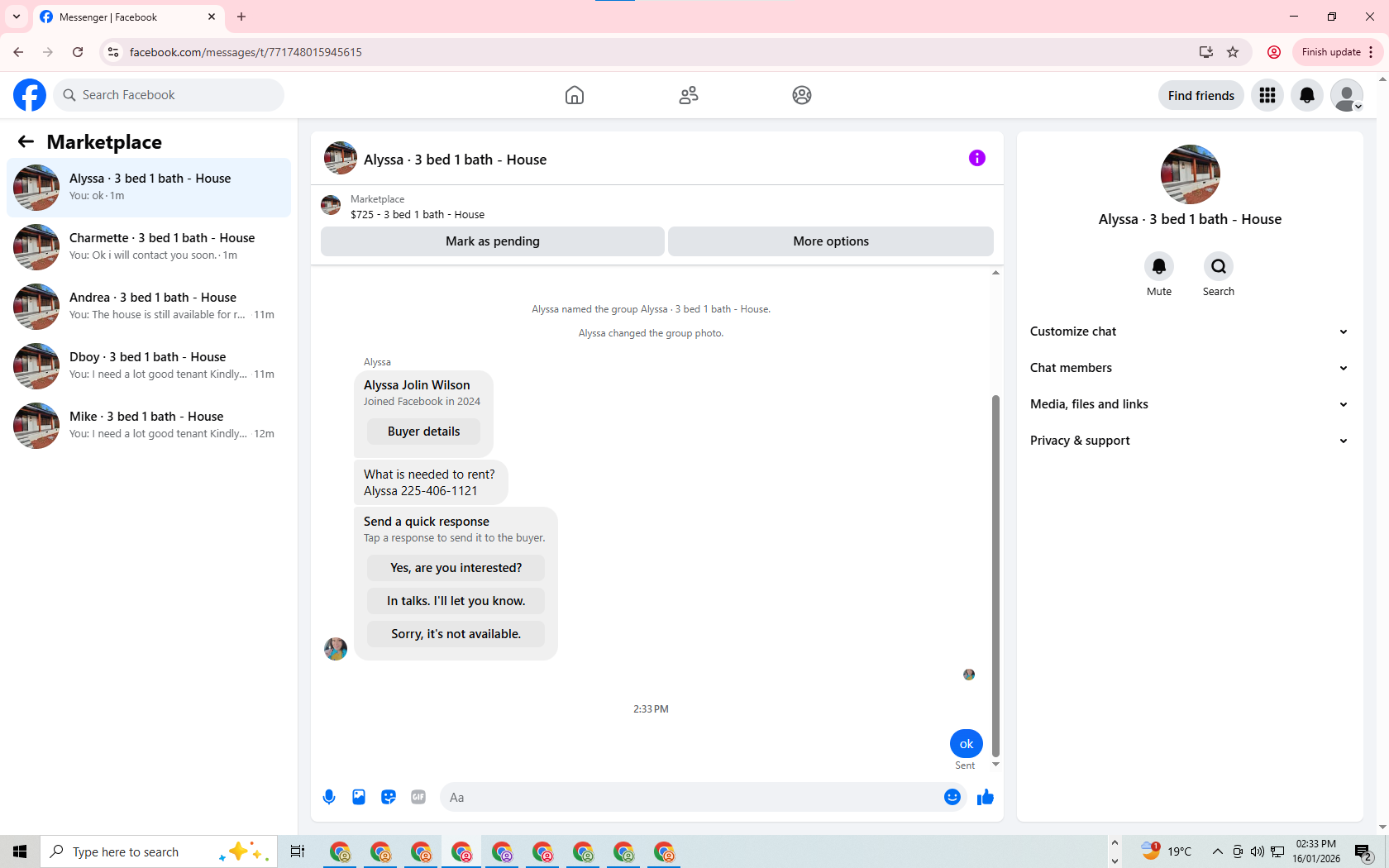Open the volume icon in system tray
Image resolution: width=1389 pixels, height=868 pixels.
(x=1257, y=851)
